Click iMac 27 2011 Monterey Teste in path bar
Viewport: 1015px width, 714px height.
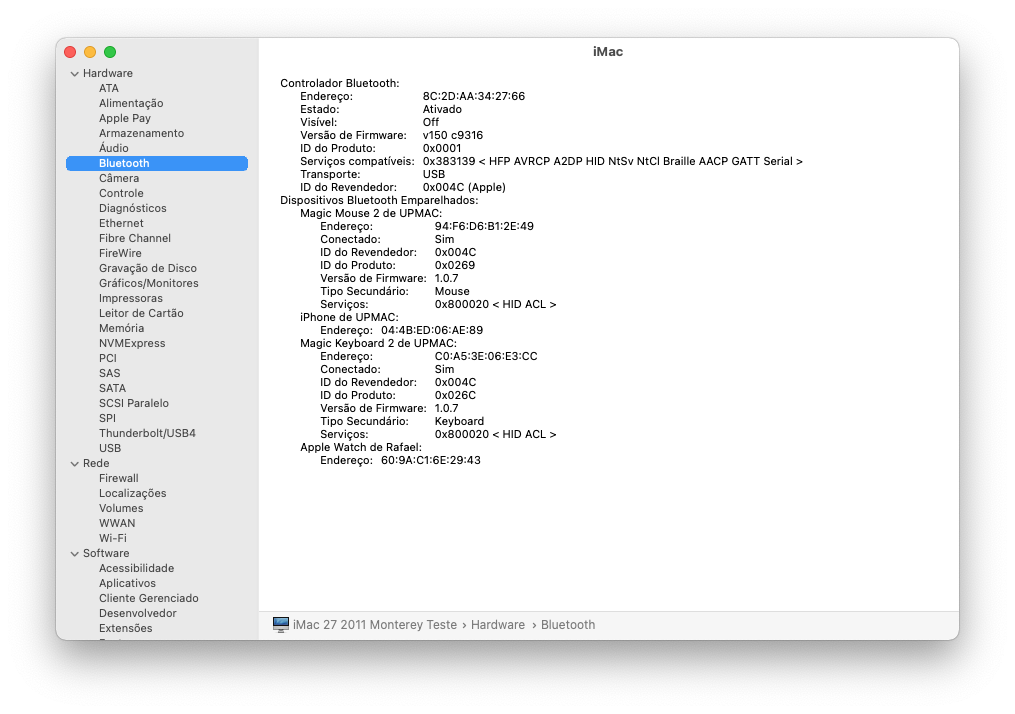[375, 625]
